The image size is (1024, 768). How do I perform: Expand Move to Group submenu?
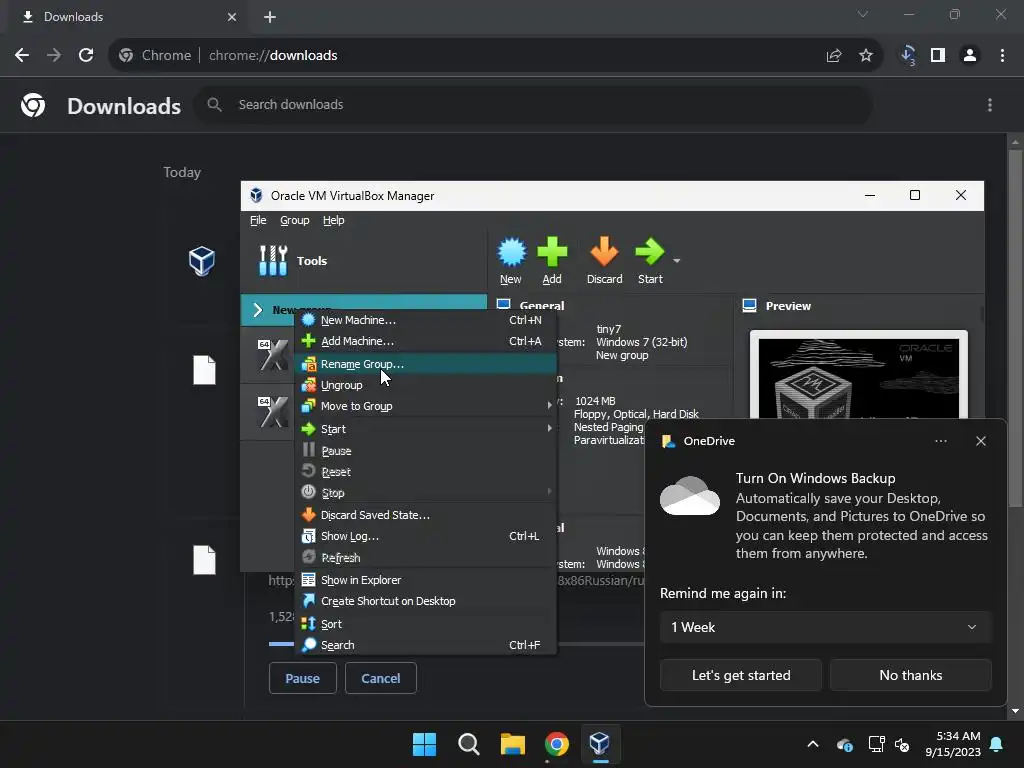click(425, 406)
